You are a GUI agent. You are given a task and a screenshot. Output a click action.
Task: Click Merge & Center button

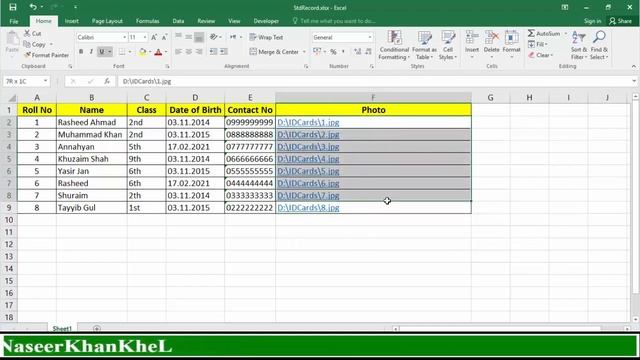pos(274,52)
